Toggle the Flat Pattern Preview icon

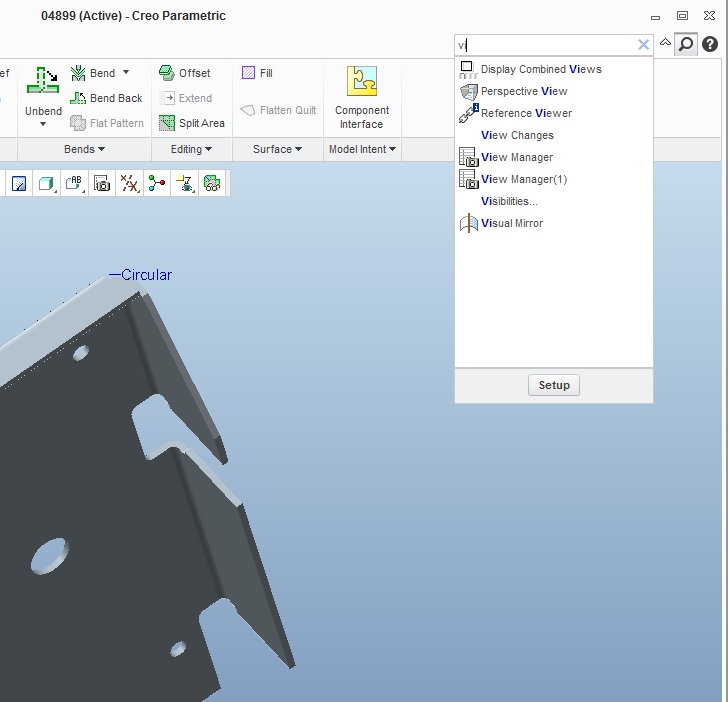[212, 184]
